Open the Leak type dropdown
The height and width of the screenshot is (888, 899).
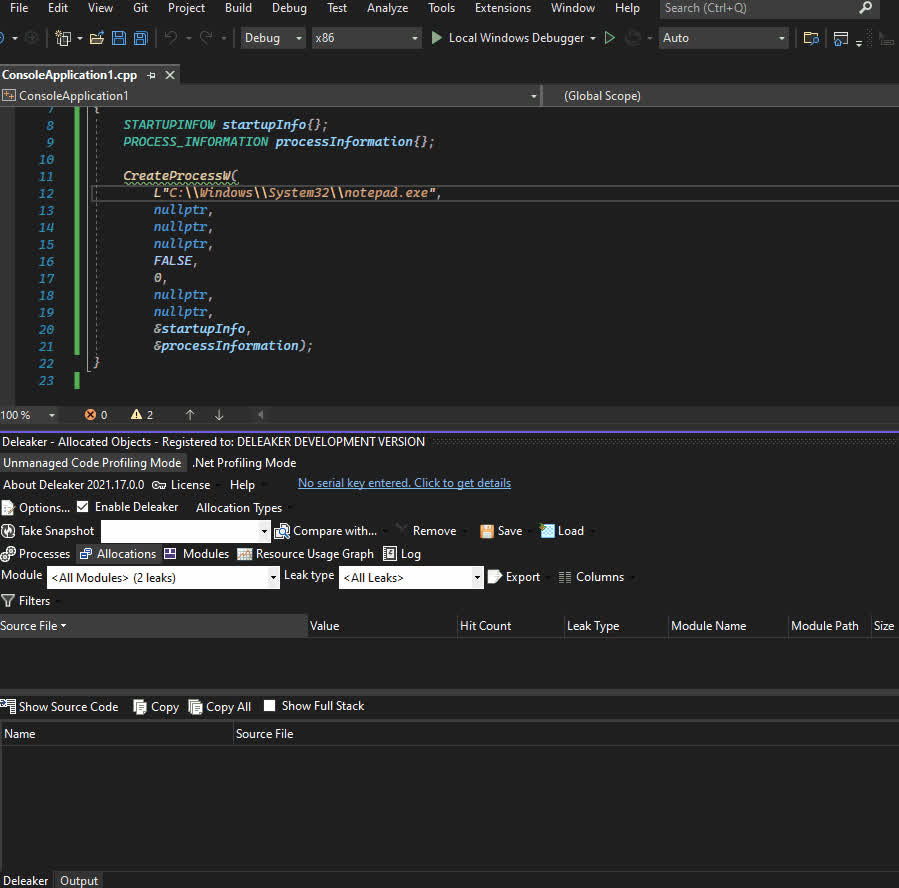[477, 578]
